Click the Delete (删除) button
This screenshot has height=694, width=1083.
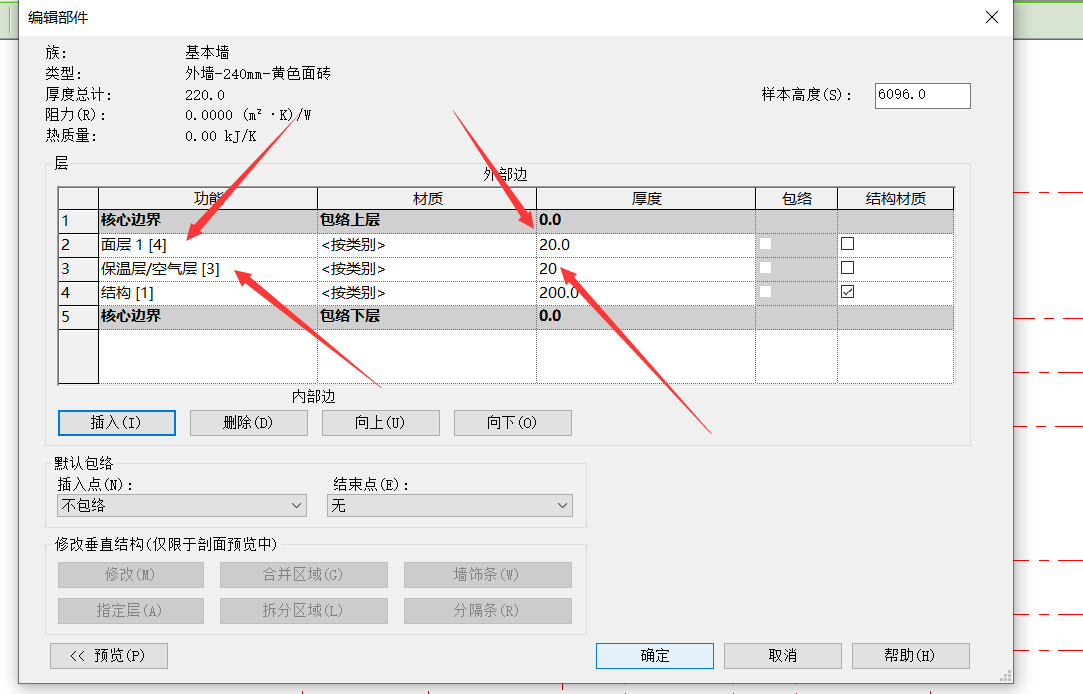pos(248,423)
